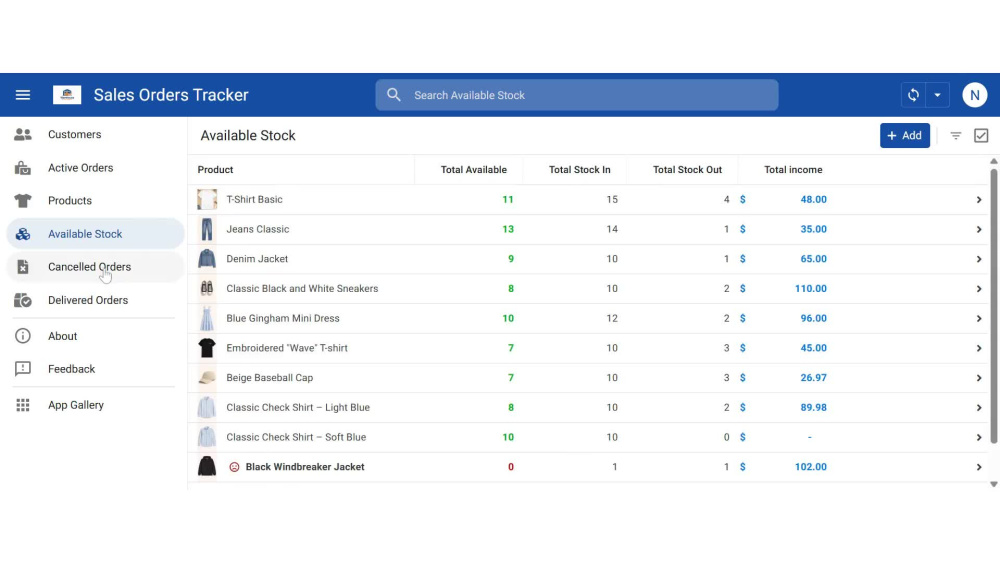
Task: Click the Embroidered Wave T-shirt thumbnail
Action: [x=207, y=348]
